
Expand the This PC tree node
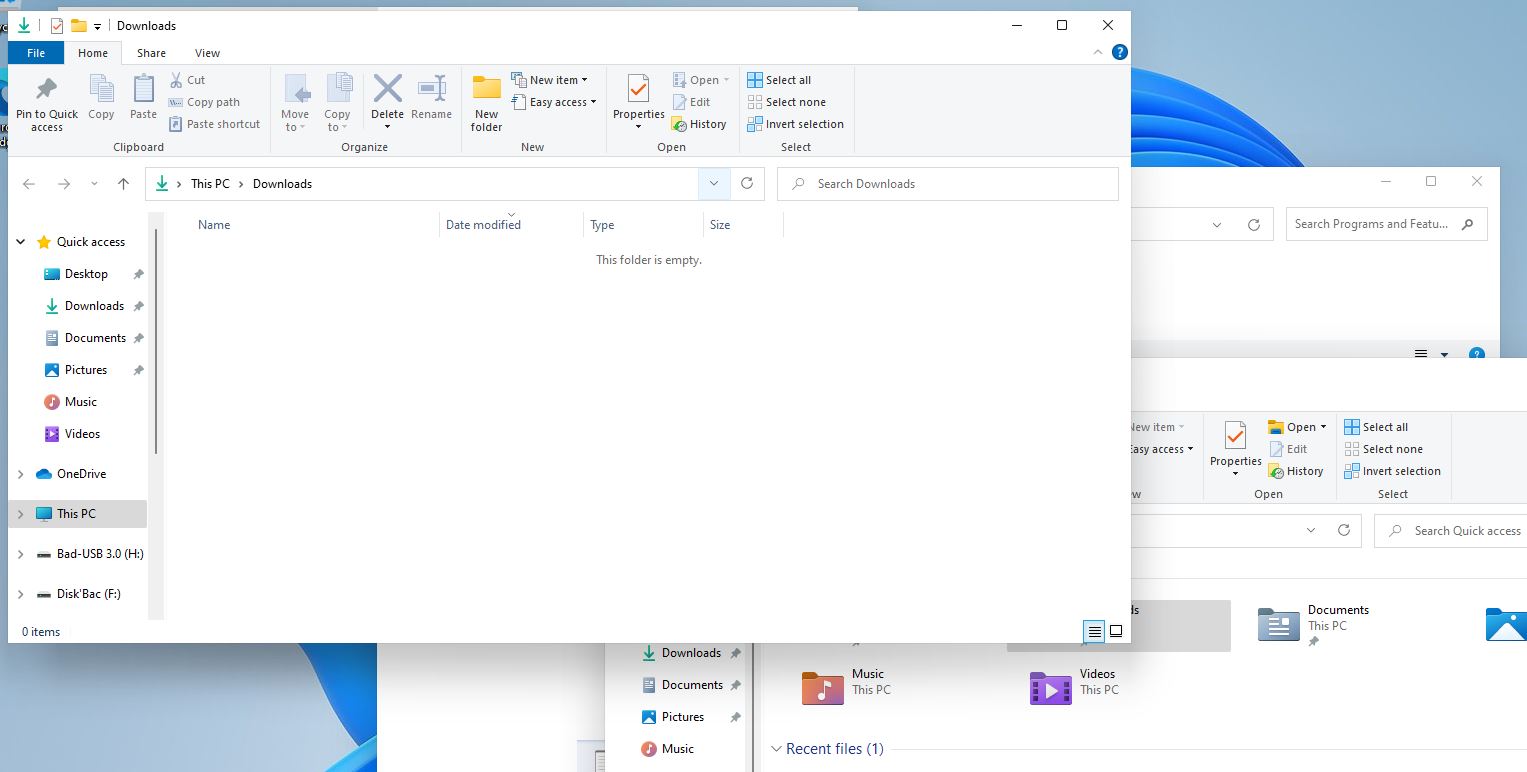tap(21, 514)
